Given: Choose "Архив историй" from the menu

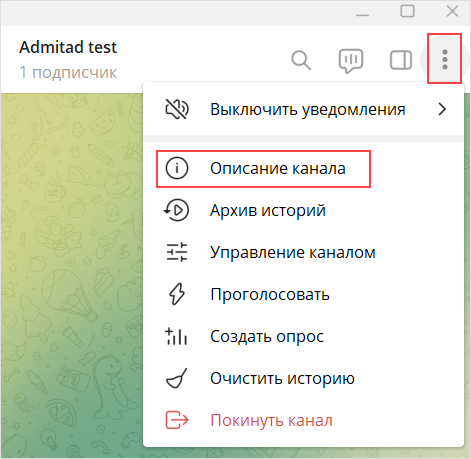Looking at the screenshot, I should pyautogui.click(x=303, y=210).
